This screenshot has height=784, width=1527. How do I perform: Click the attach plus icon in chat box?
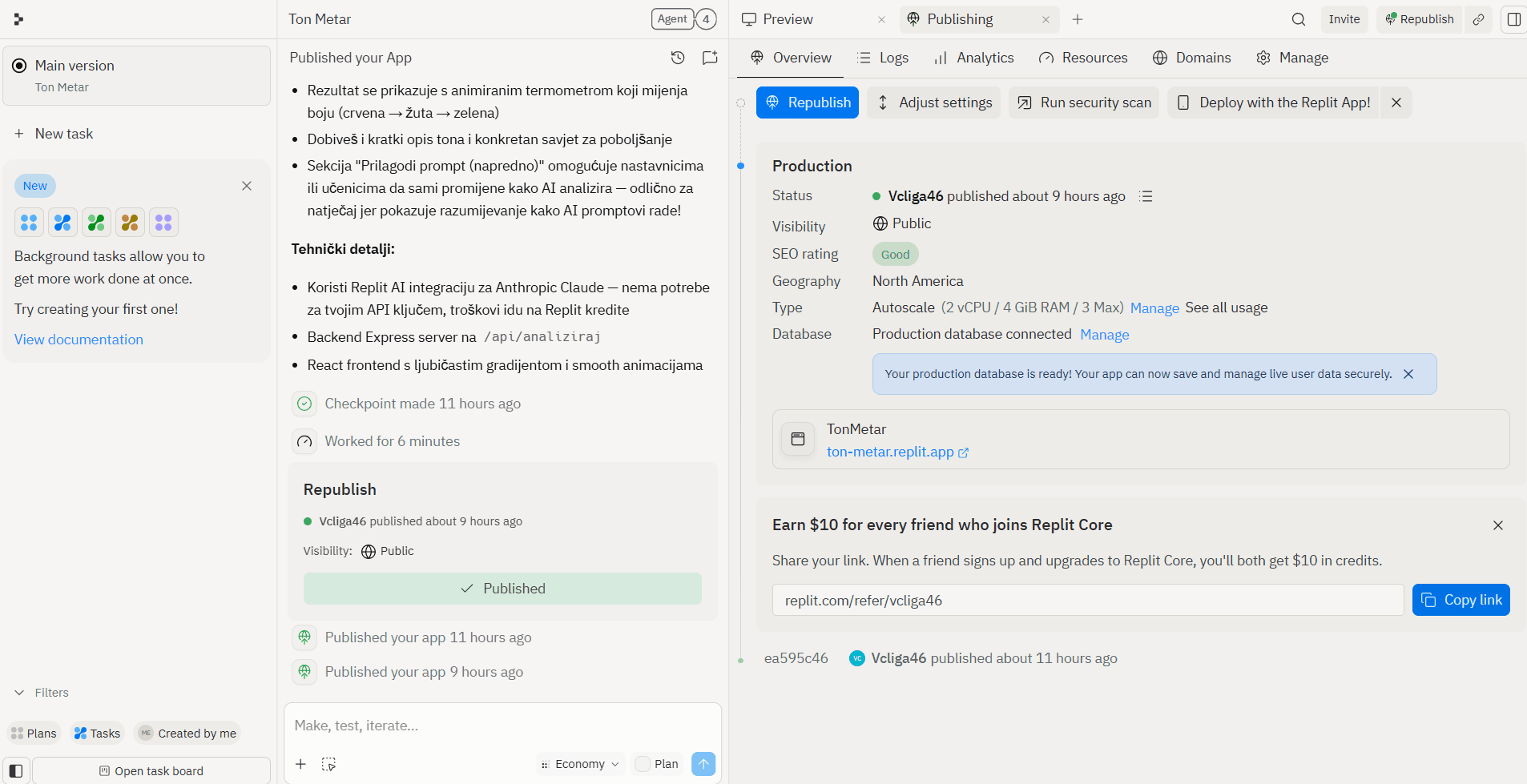[300, 764]
